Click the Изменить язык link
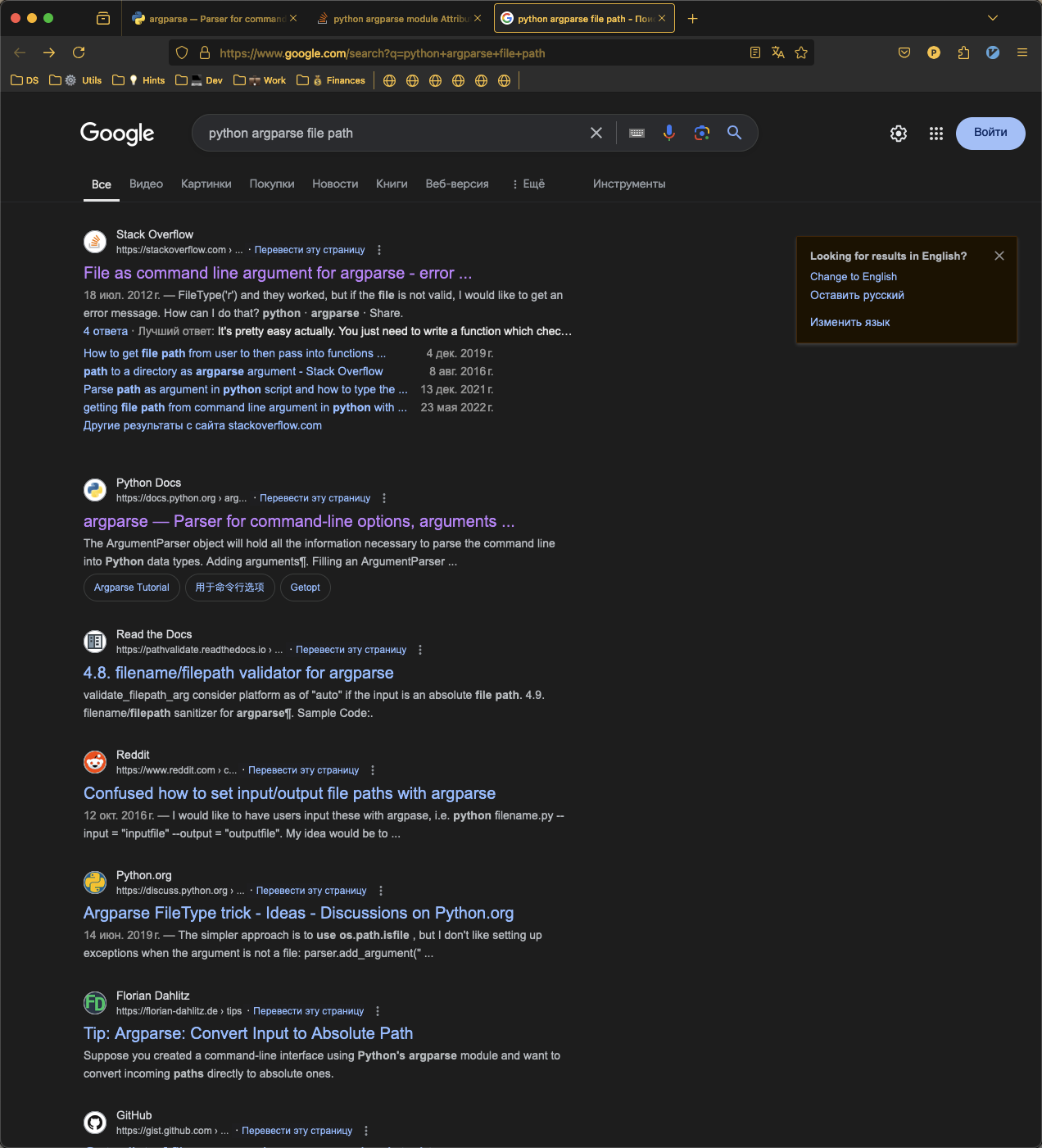 coord(849,322)
